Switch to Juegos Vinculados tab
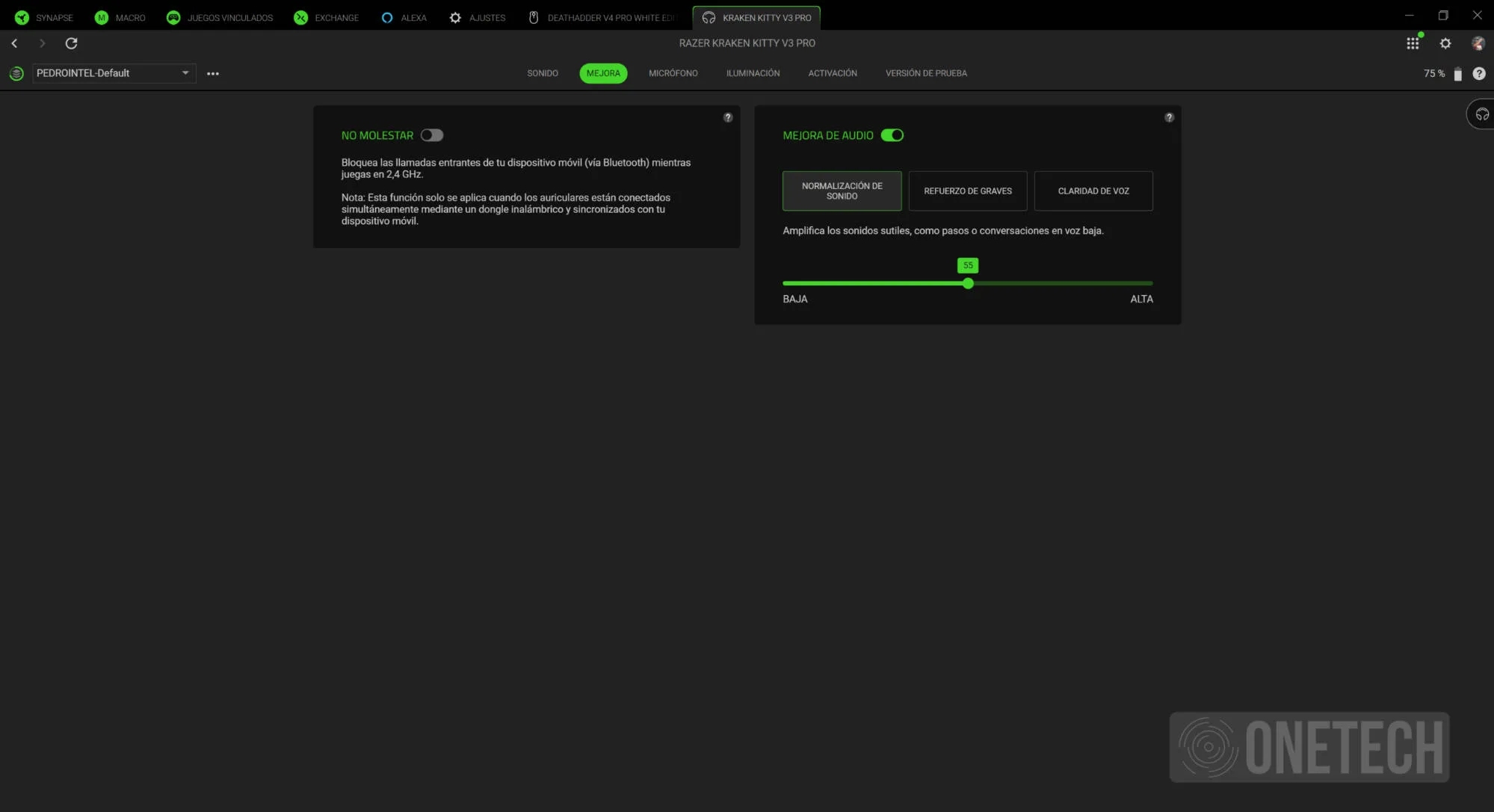 pyautogui.click(x=220, y=17)
